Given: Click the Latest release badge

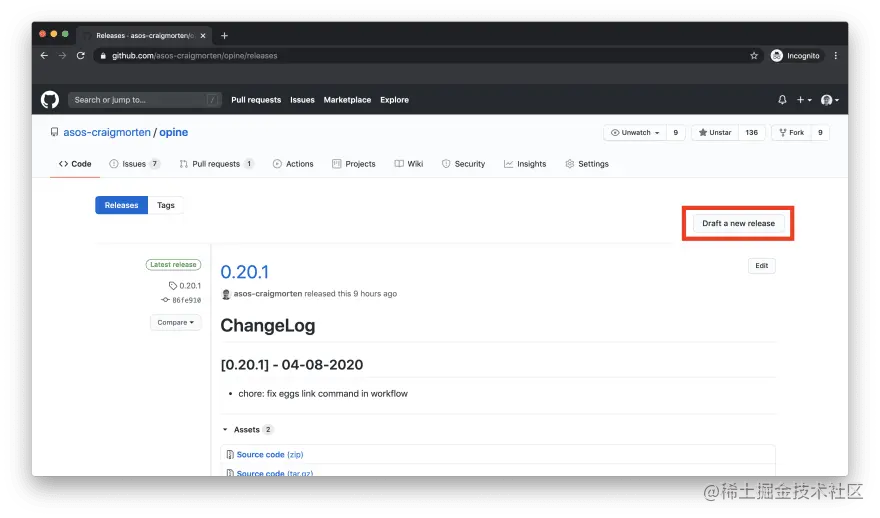Looking at the screenshot, I should [x=173, y=264].
